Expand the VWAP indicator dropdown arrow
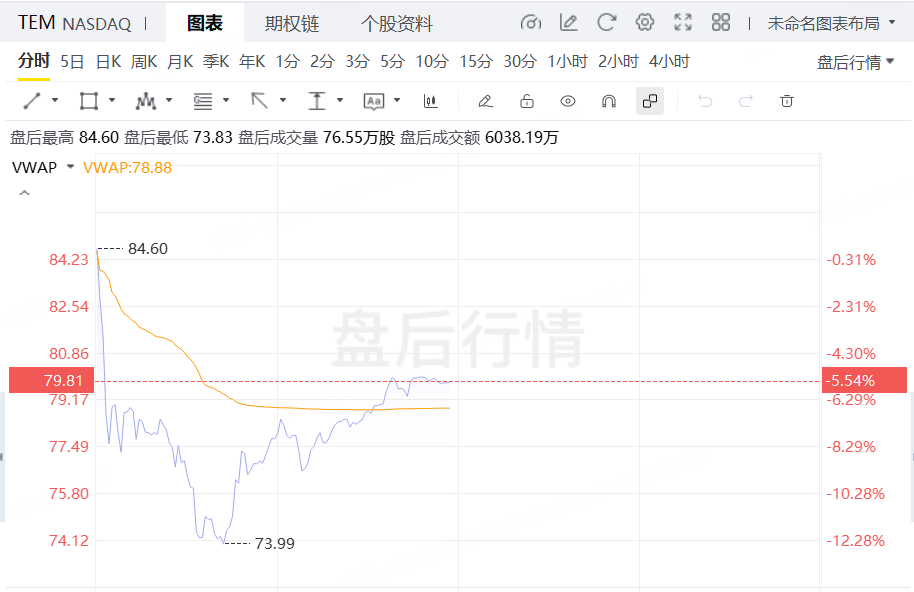Image resolution: width=914 pixels, height=592 pixels. click(x=70, y=167)
